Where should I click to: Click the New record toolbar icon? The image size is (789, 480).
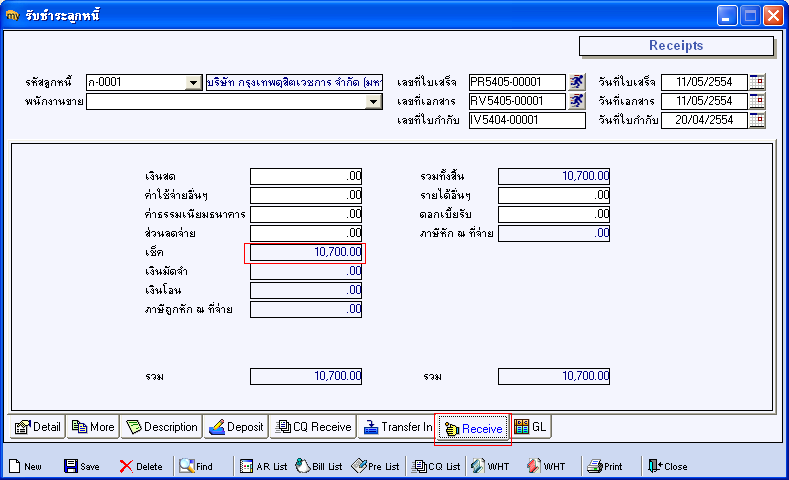point(24,466)
